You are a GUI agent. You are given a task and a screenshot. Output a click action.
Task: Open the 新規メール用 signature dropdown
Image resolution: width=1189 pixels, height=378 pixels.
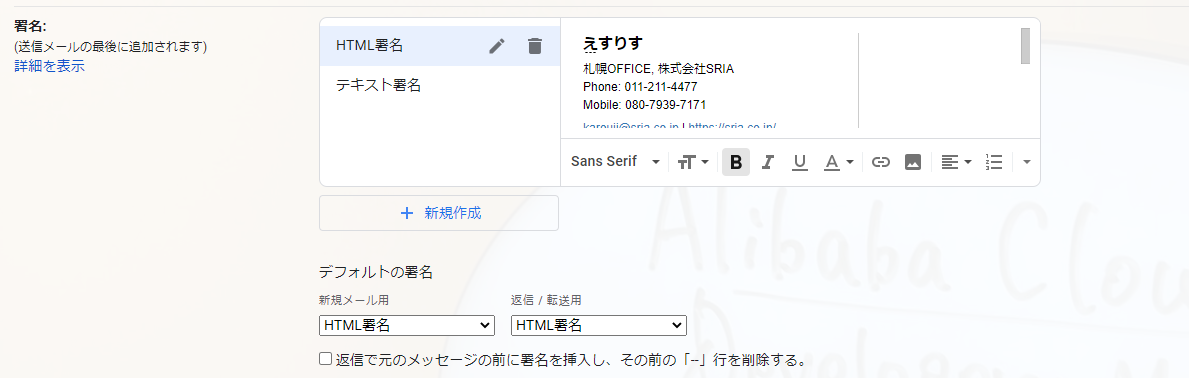(x=407, y=326)
